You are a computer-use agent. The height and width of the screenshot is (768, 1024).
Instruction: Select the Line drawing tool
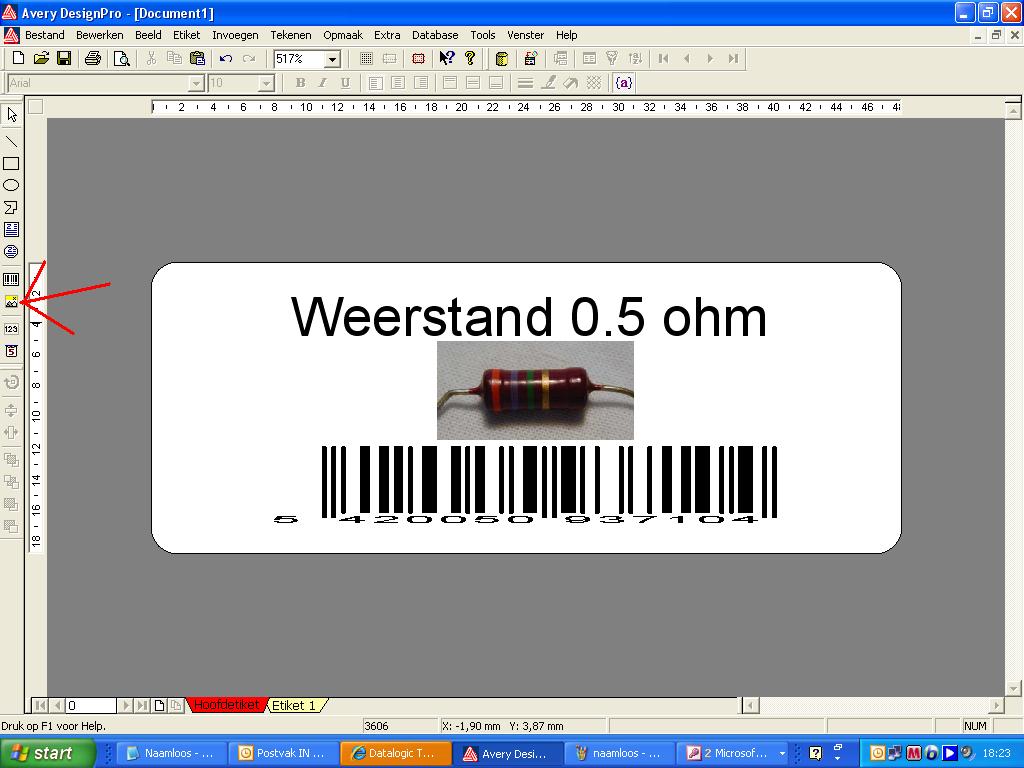[12, 141]
